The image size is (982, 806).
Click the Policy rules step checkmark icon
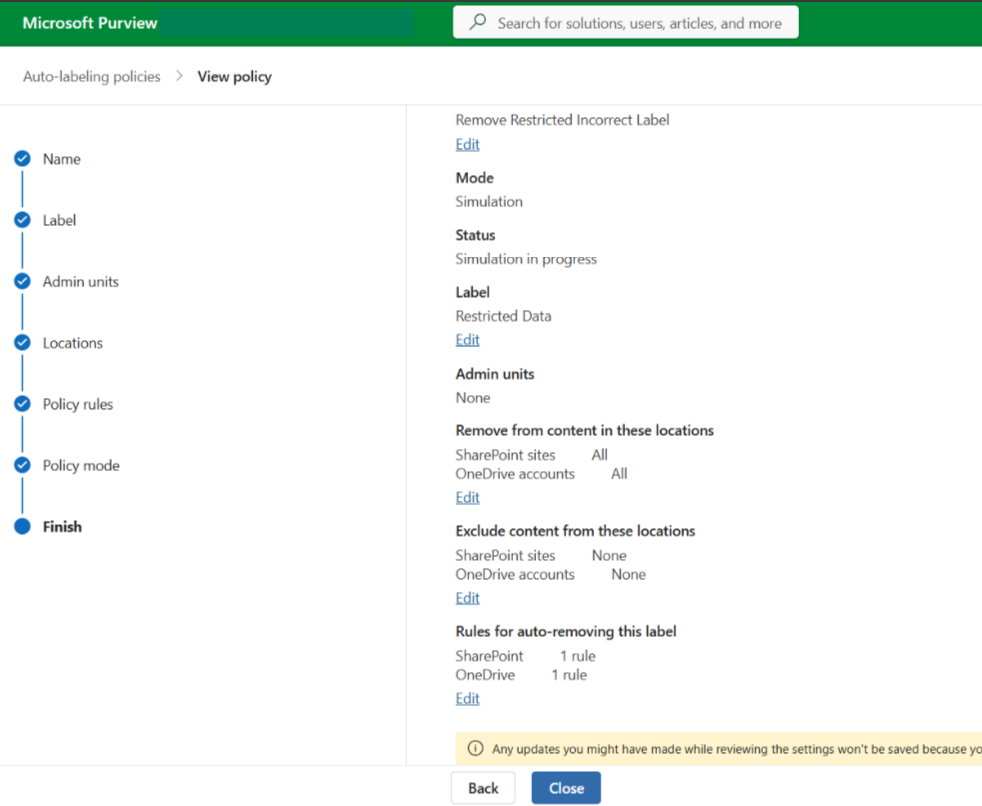pos(22,404)
